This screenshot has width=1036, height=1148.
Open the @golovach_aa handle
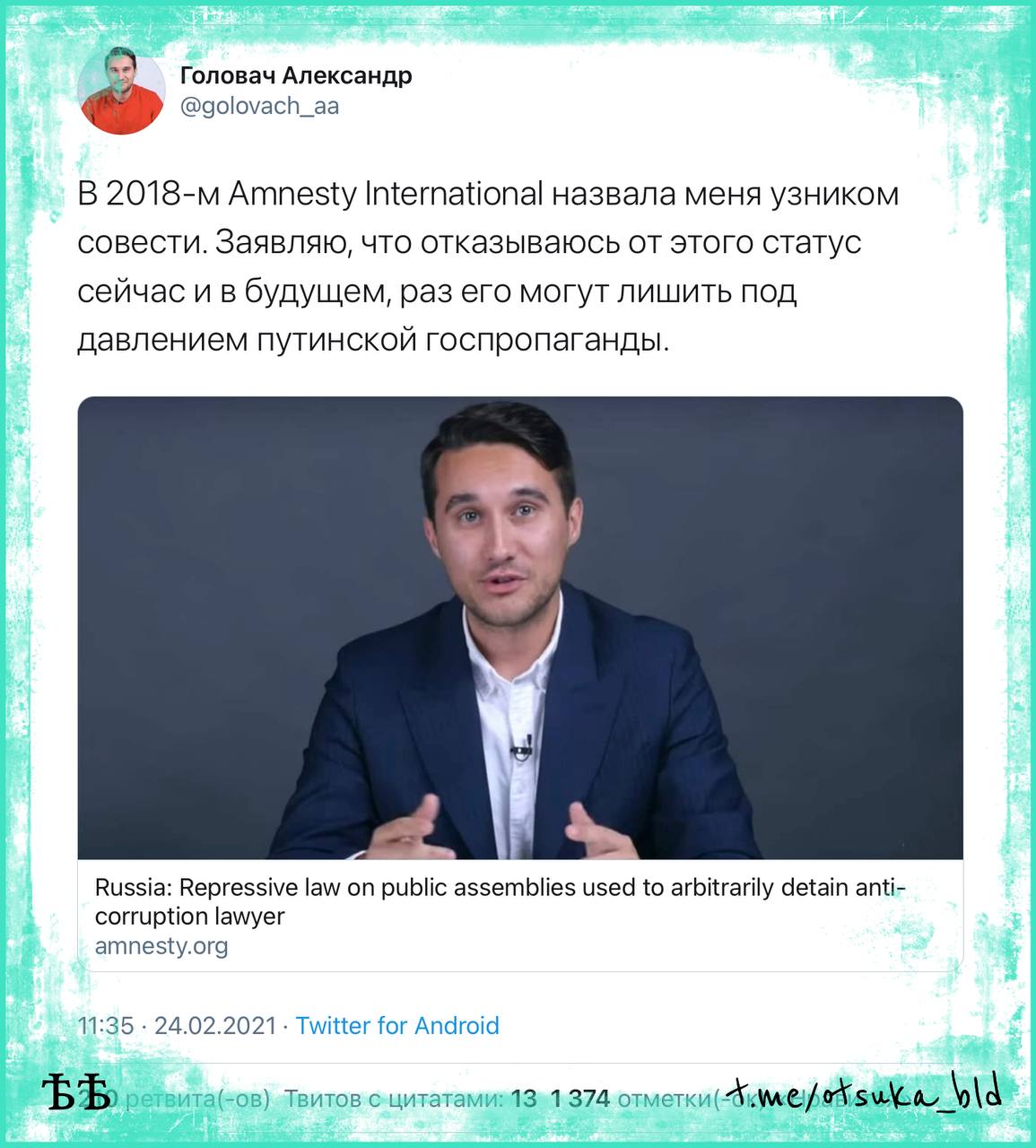pyautogui.click(x=260, y=106)
